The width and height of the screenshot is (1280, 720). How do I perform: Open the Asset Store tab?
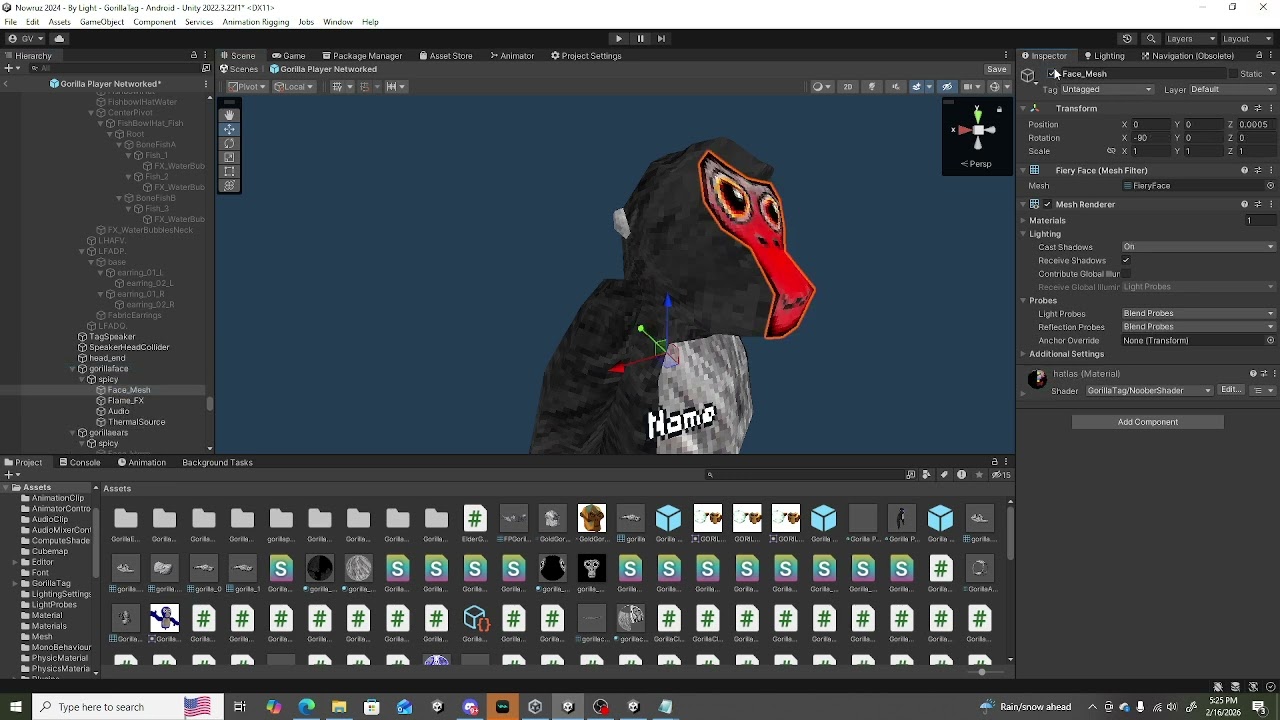click(446, 56)
